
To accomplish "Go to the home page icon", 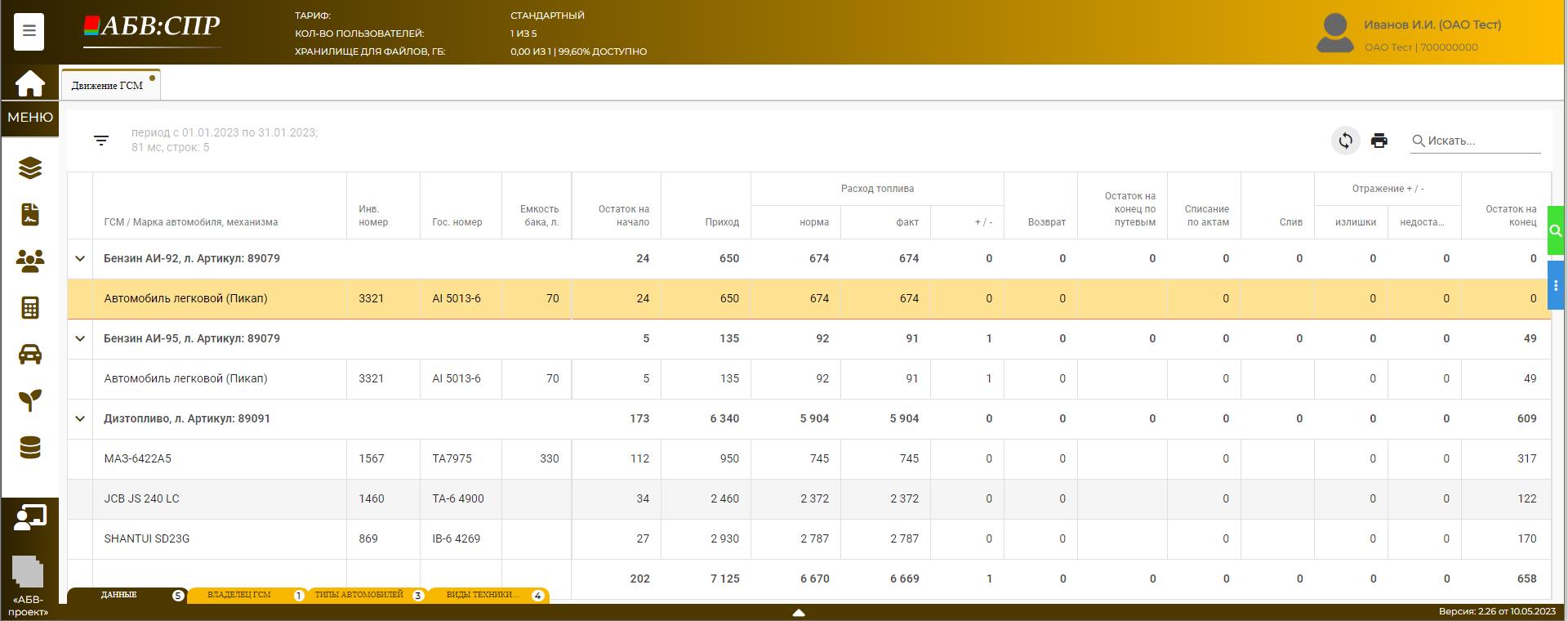I will point(29,83).
